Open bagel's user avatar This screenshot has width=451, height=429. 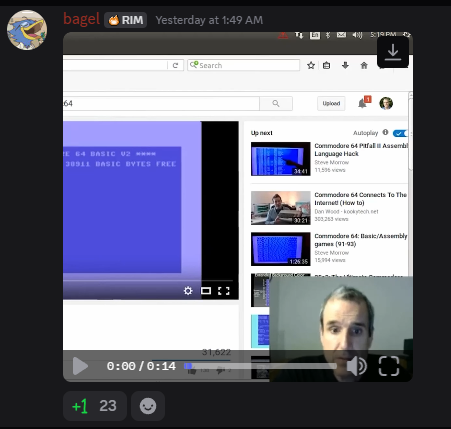point(27,30)
